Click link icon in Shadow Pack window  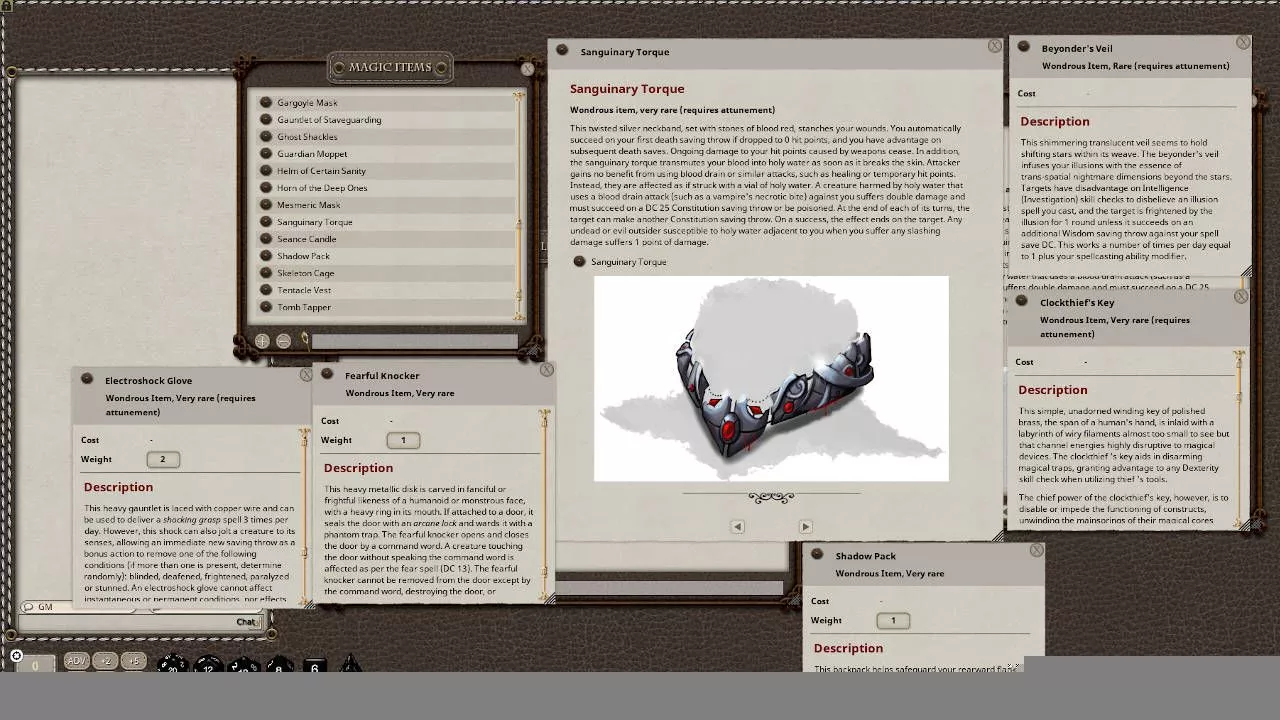[x=817, y=554]
